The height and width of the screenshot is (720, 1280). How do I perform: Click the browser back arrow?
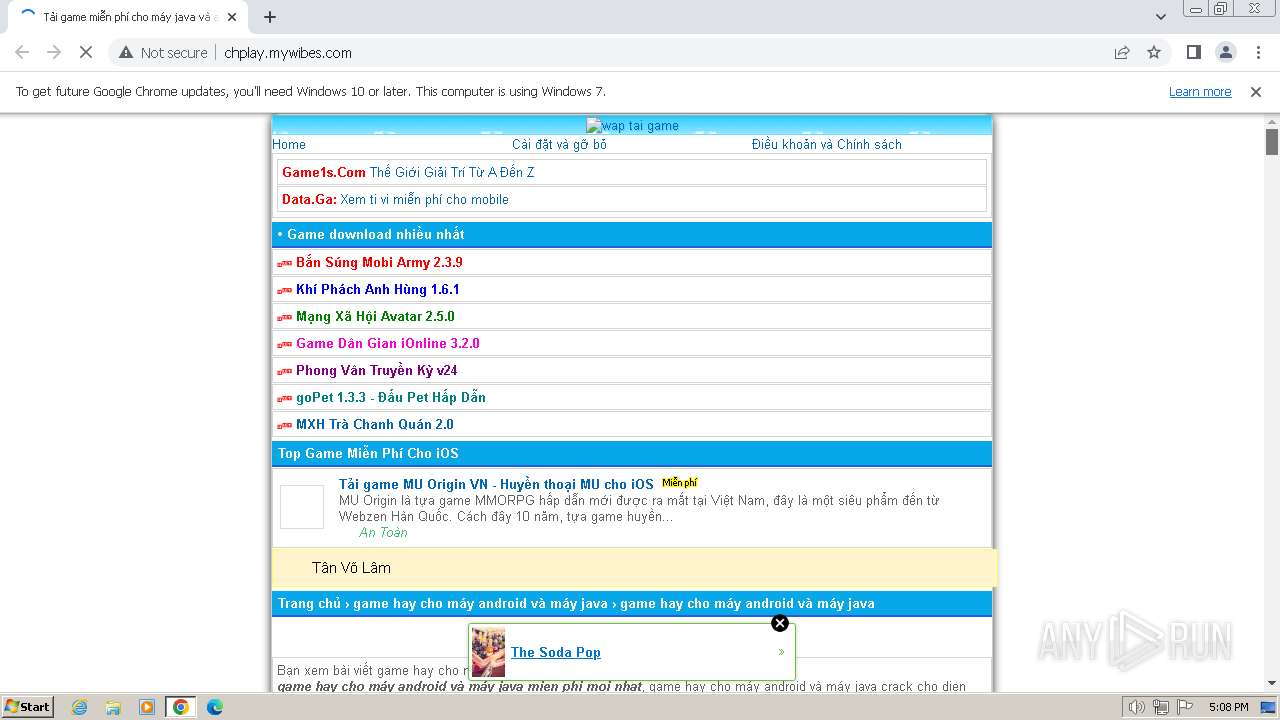(22, 53)
